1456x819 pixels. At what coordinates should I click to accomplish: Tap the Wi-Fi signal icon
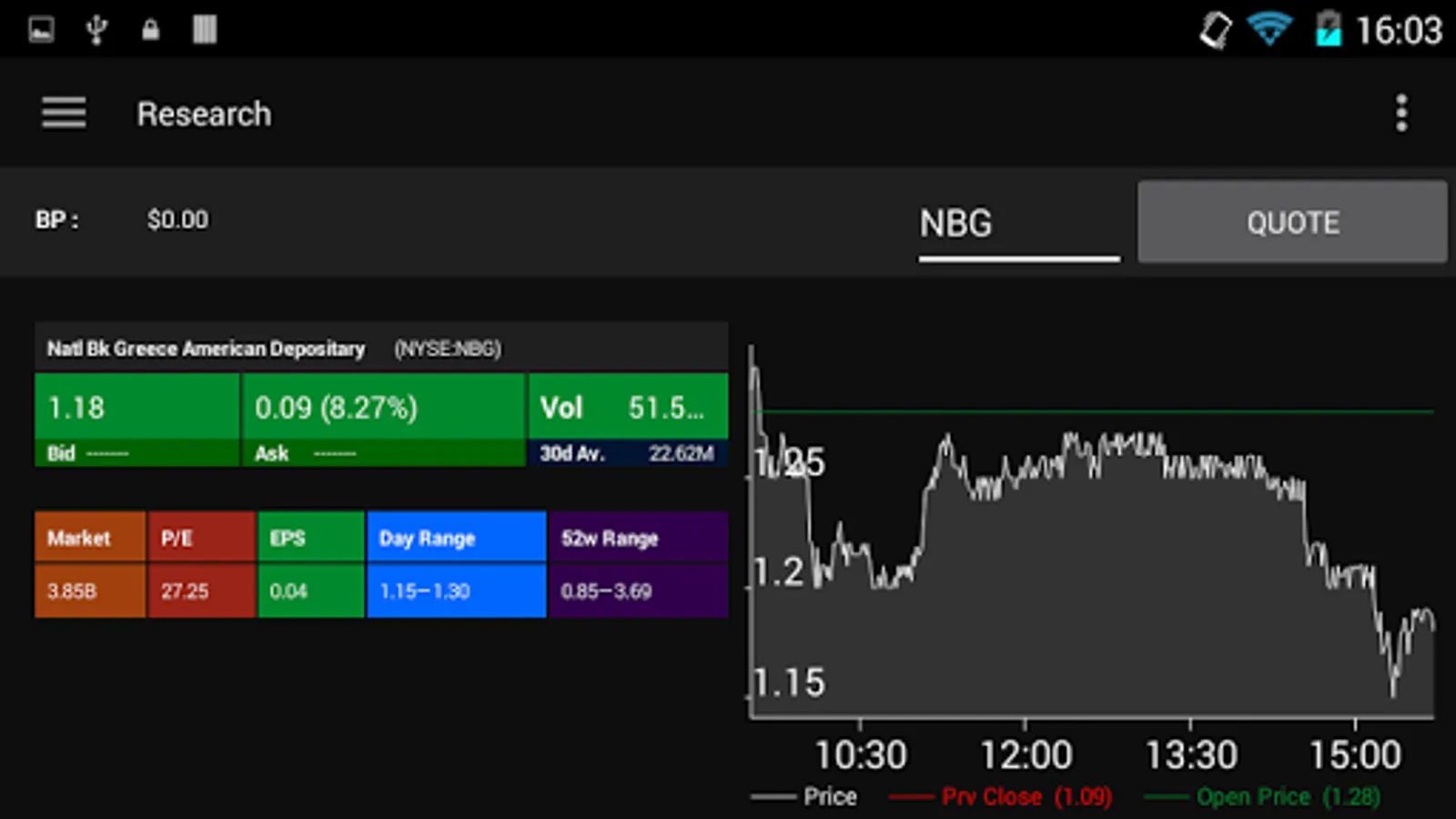point(1270,29)
